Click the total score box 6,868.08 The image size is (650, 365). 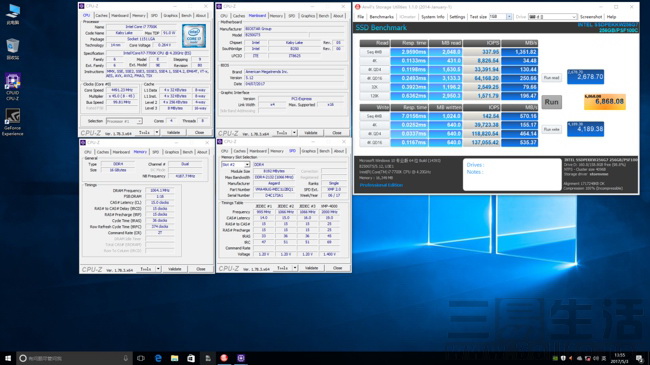coord(604,102)
